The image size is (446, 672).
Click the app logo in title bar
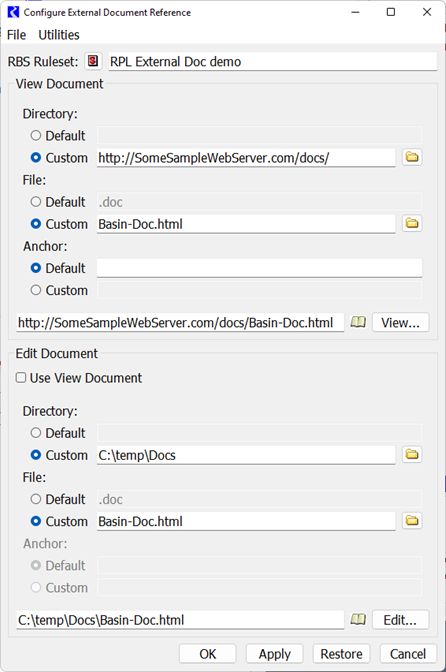[13, 12]
